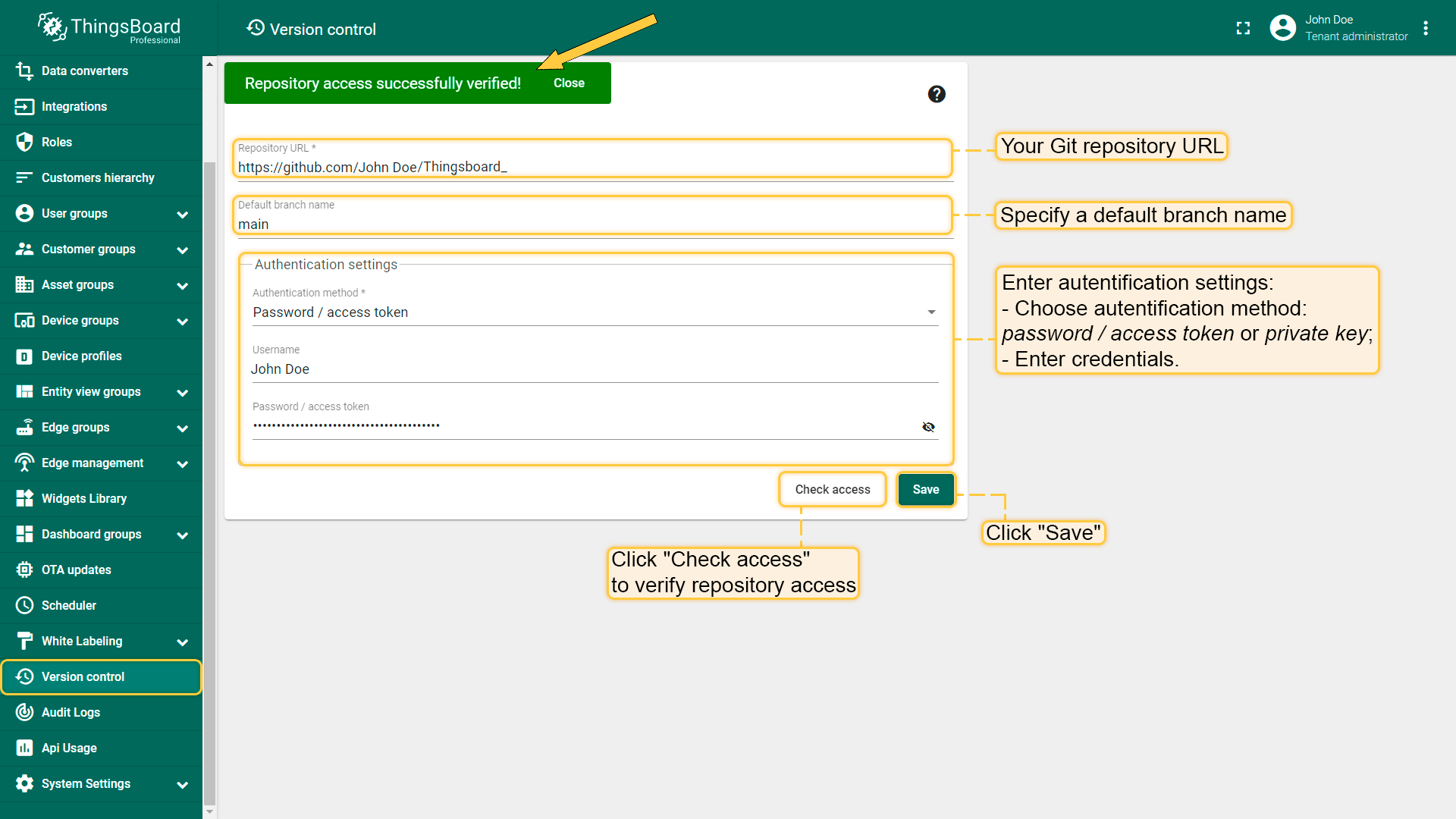Click the Audit Logs icon
Viewport: 1456px width, 819px height.
[24, 712]
